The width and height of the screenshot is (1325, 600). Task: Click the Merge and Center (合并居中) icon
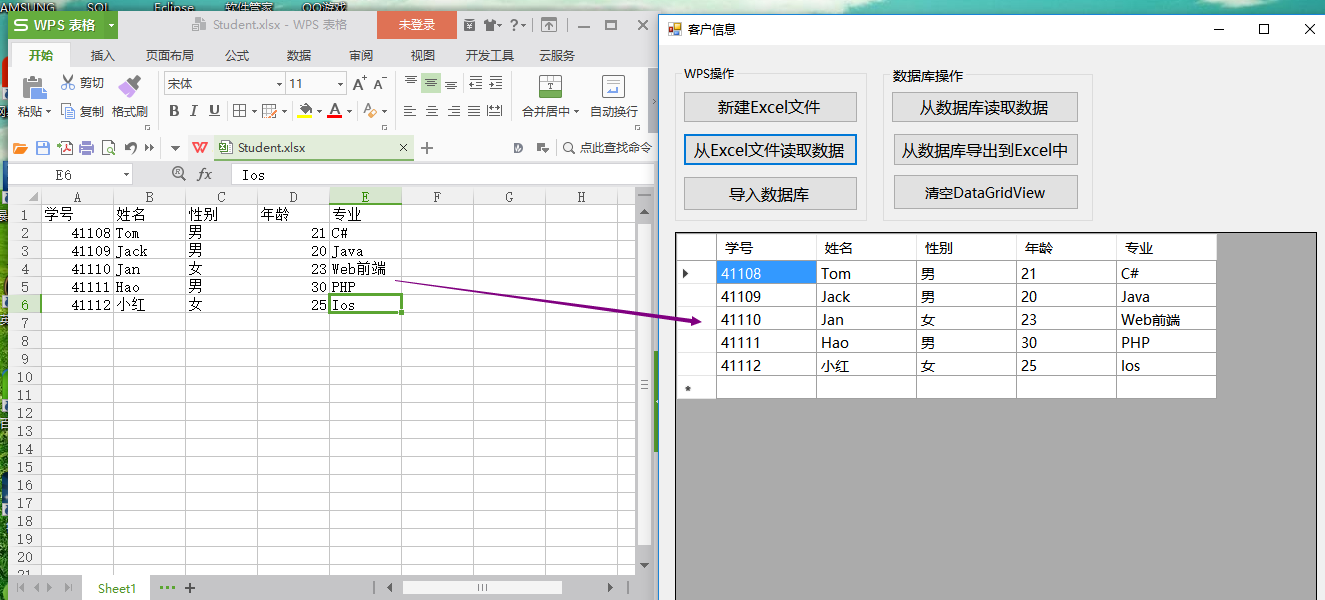coord(550,87)
